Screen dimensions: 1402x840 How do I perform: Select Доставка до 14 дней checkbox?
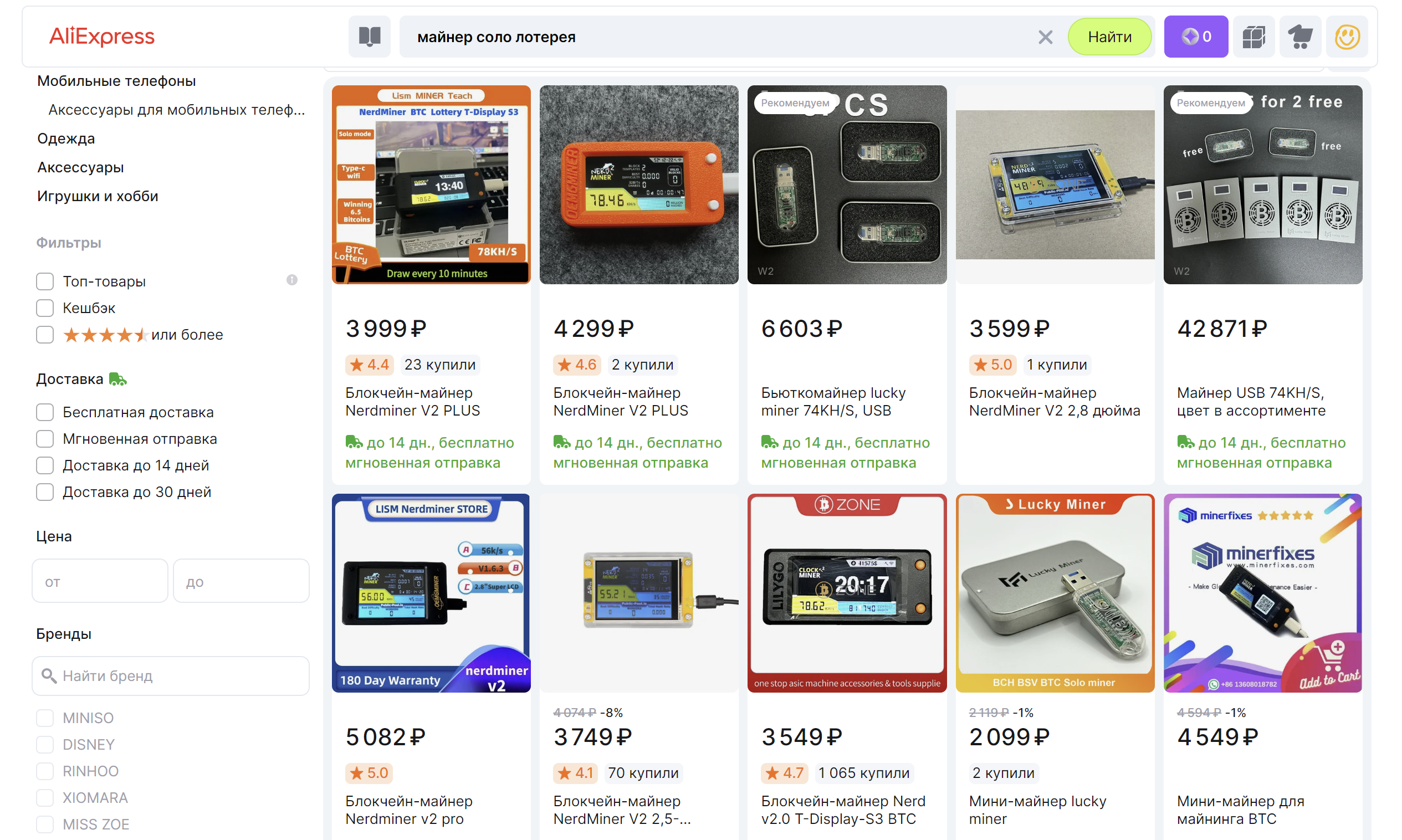pos(45,465)
